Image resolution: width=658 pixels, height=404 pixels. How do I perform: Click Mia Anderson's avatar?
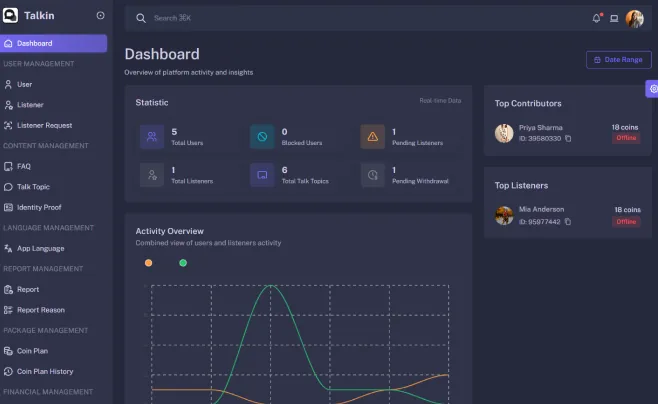(x=504, y=216)
